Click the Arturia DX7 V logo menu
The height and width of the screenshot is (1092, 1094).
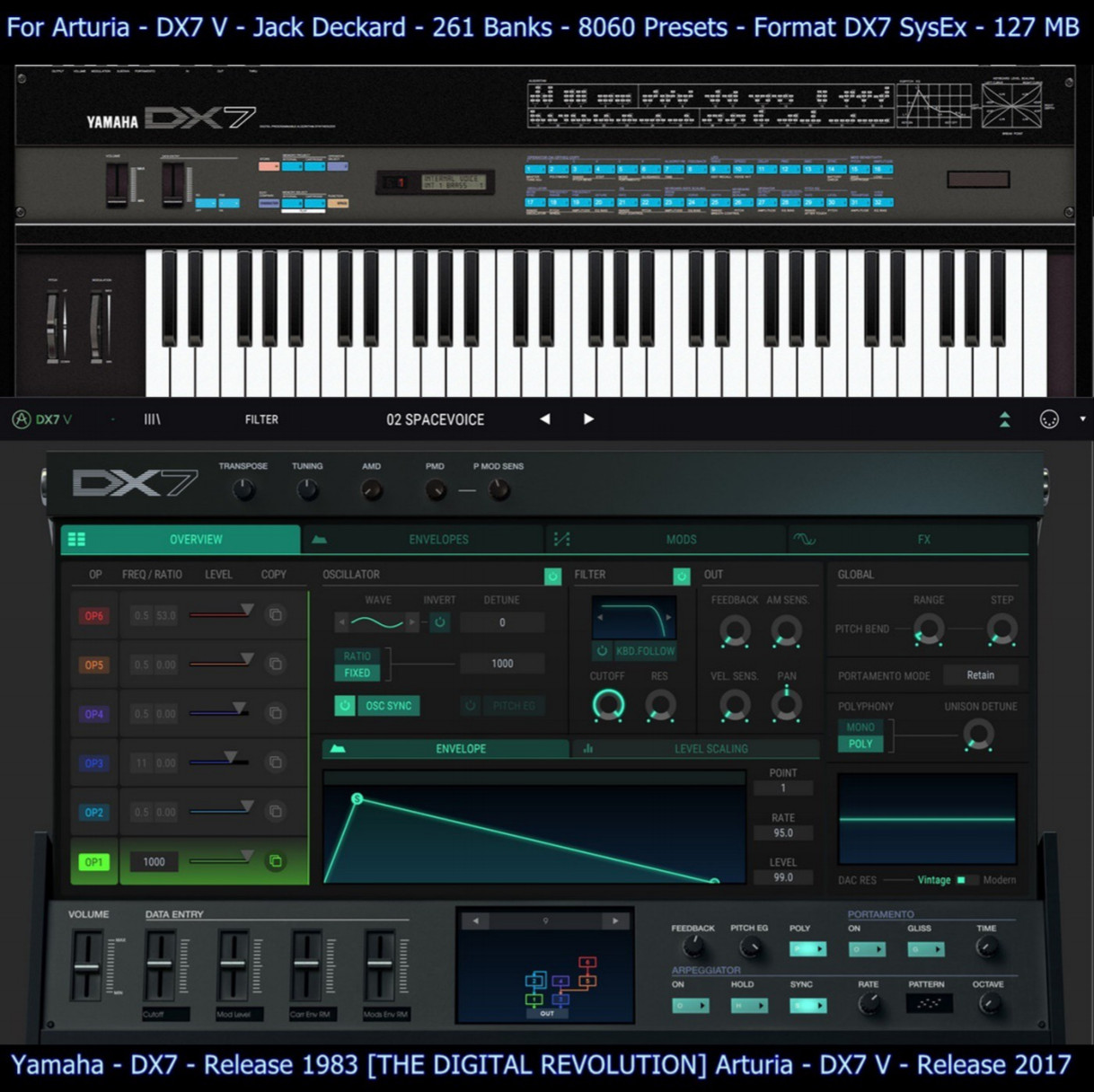click(41, 419)
